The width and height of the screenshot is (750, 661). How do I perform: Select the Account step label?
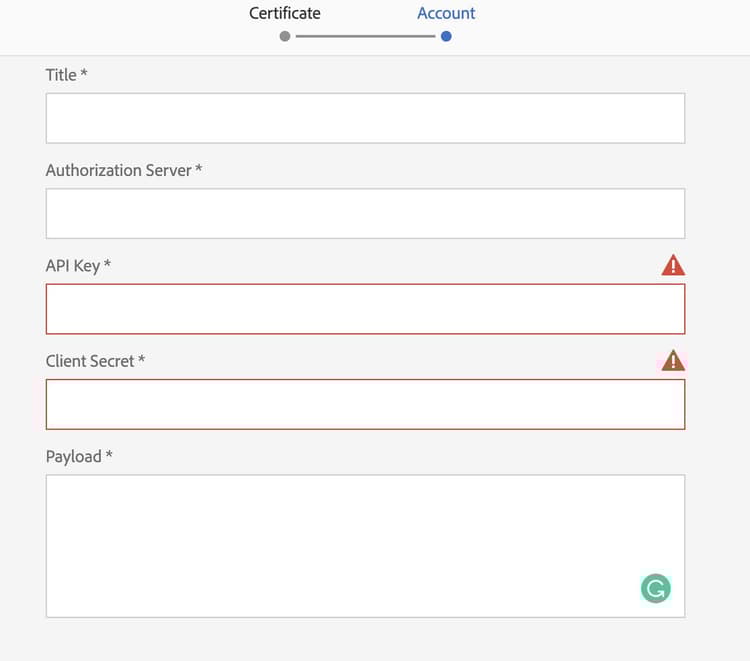point(446,13)
